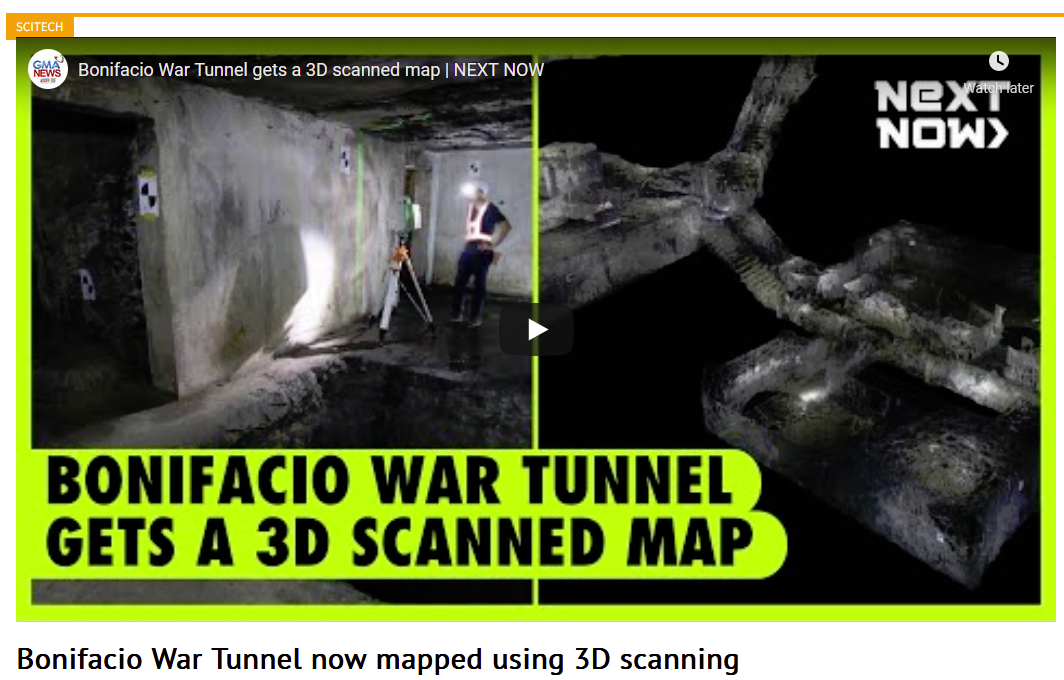1064x680 pixels.
Task: Open the GMA News channel logo
Action: coord(48,69)
